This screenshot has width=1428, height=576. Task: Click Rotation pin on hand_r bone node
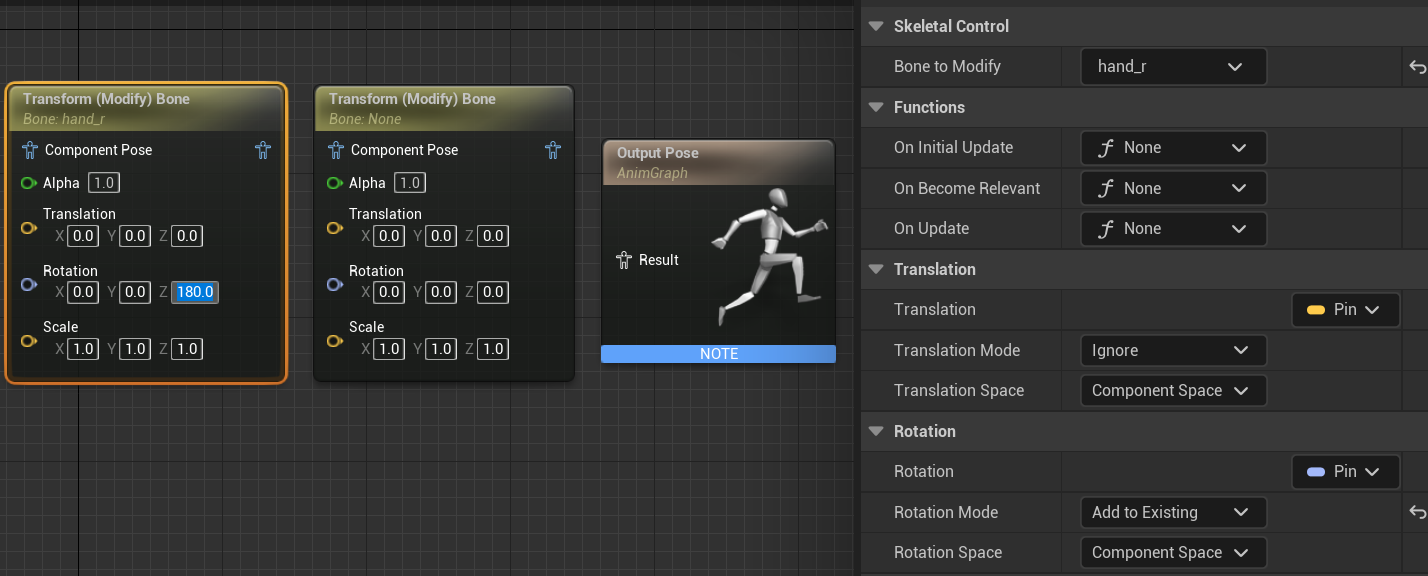[29, 285]
